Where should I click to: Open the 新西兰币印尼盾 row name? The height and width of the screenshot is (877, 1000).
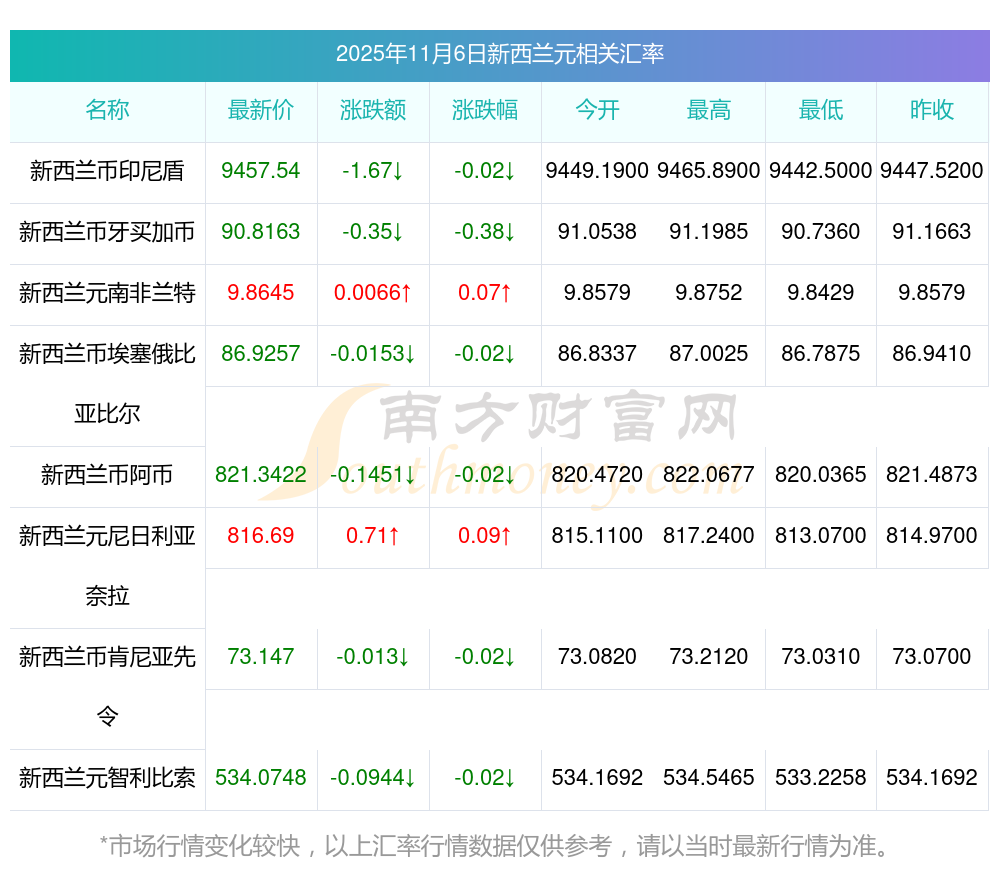pyautogui.click(x=107, y=171)
